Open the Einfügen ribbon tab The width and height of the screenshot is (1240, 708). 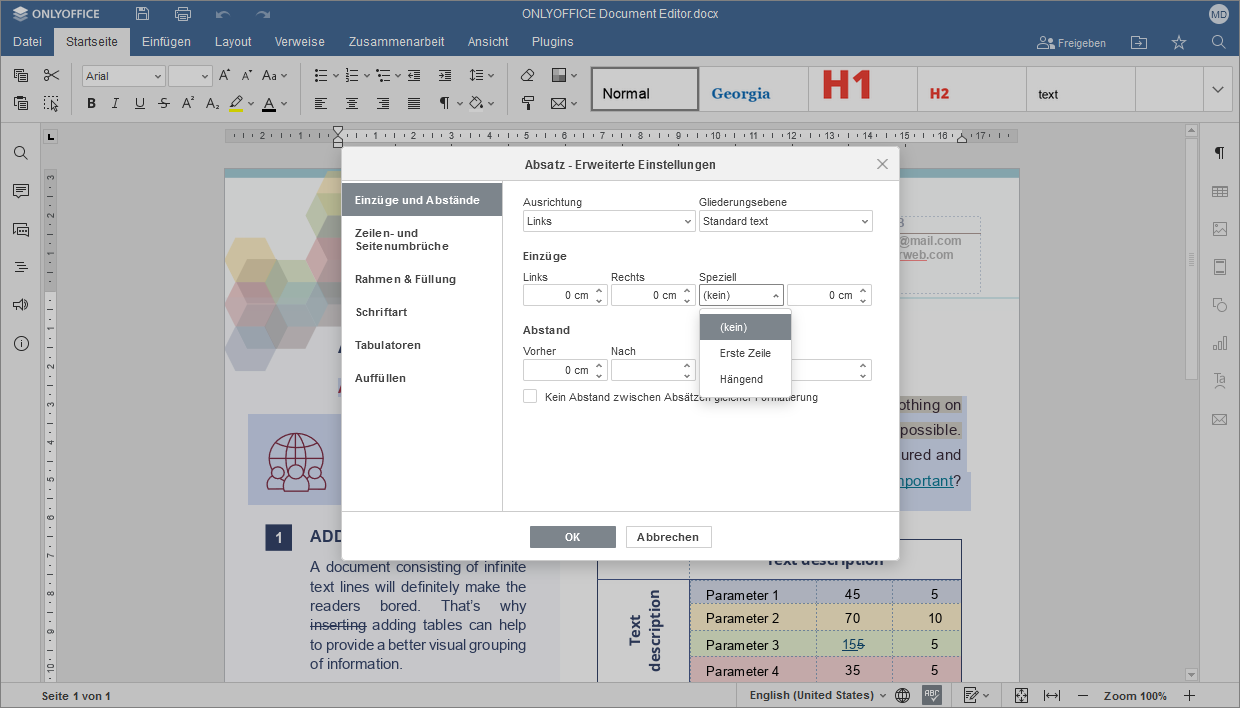point(166,42)
